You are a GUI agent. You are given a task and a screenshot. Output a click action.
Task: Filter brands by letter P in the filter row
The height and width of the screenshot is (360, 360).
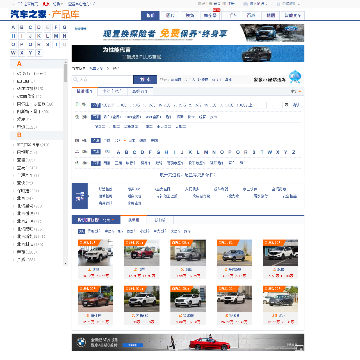230,152
